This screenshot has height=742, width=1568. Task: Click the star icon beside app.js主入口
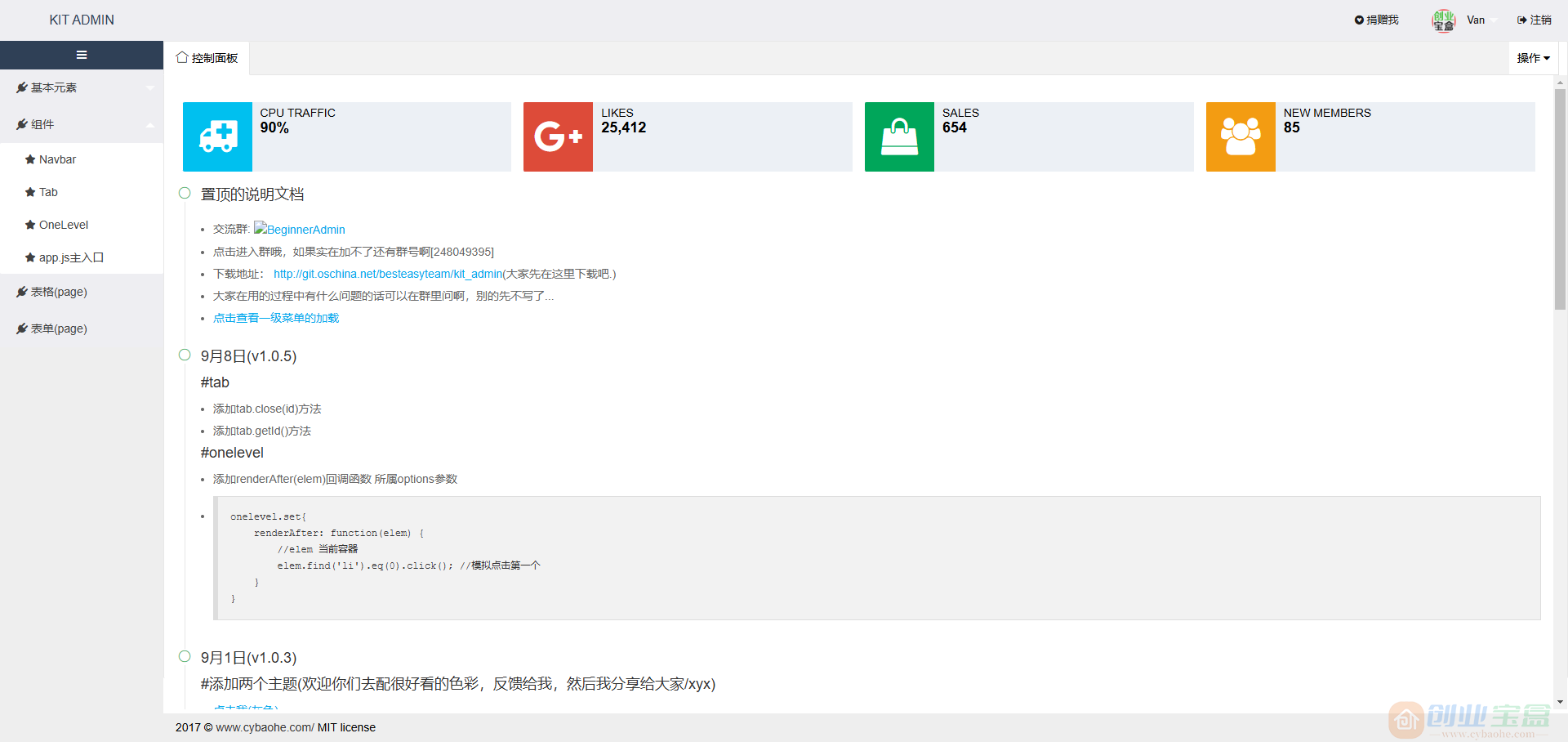tap(29, 257)
